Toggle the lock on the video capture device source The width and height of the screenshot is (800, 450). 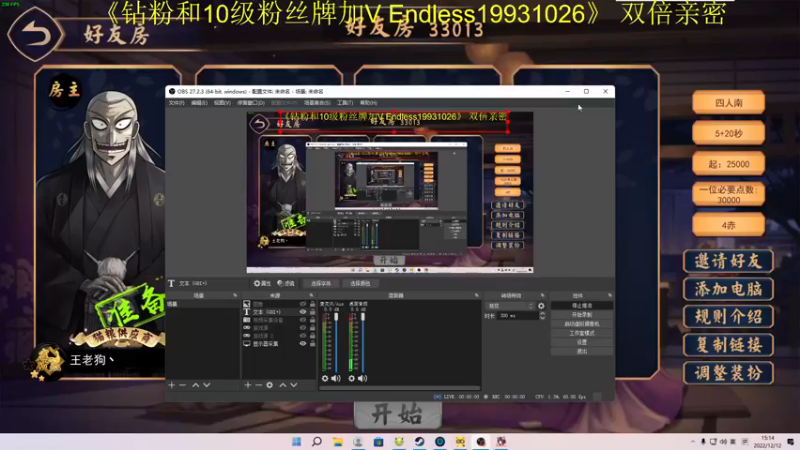tap(312, 320)
